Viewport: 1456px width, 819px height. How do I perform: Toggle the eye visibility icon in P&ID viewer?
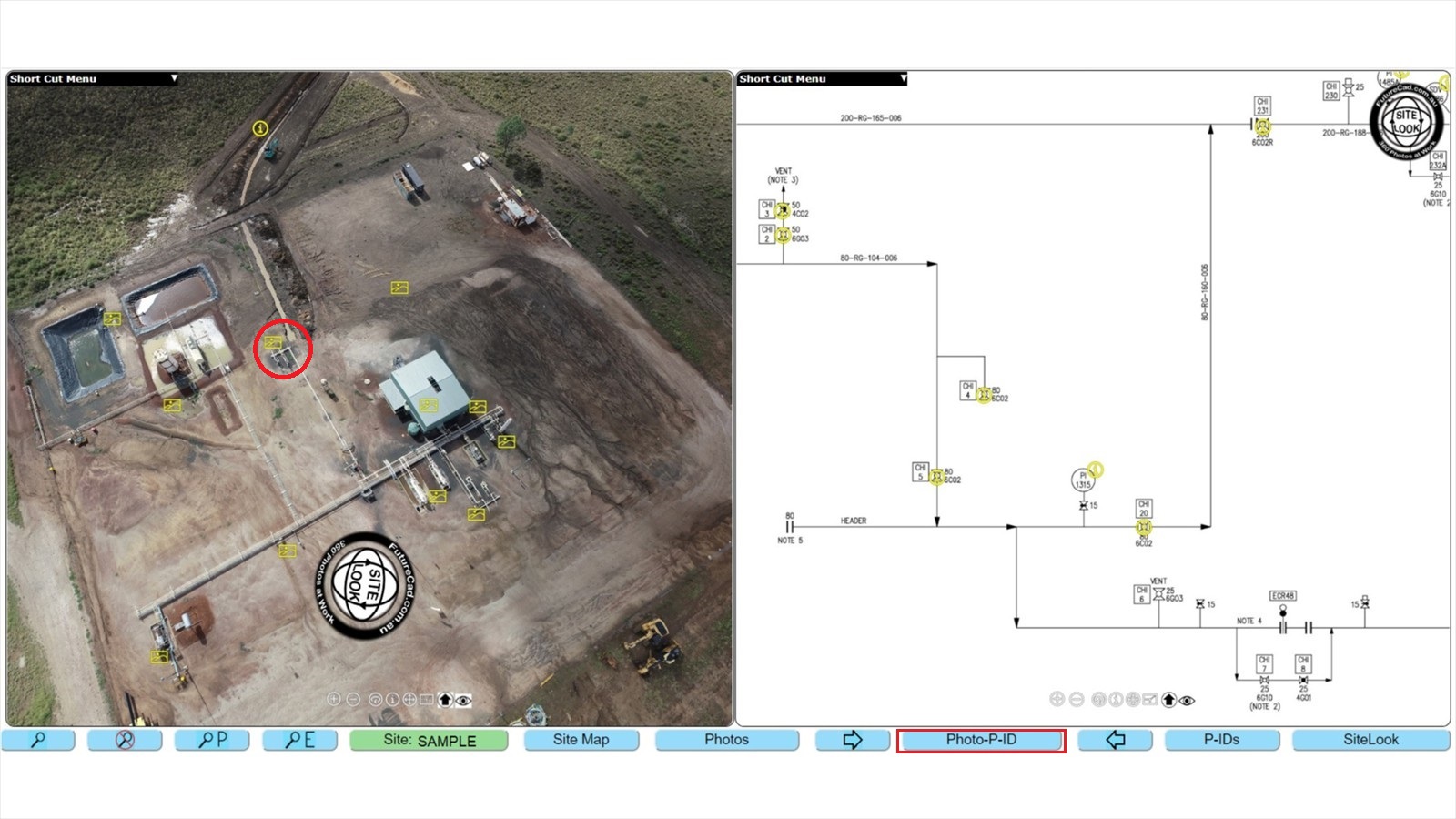click(1188, 700)
